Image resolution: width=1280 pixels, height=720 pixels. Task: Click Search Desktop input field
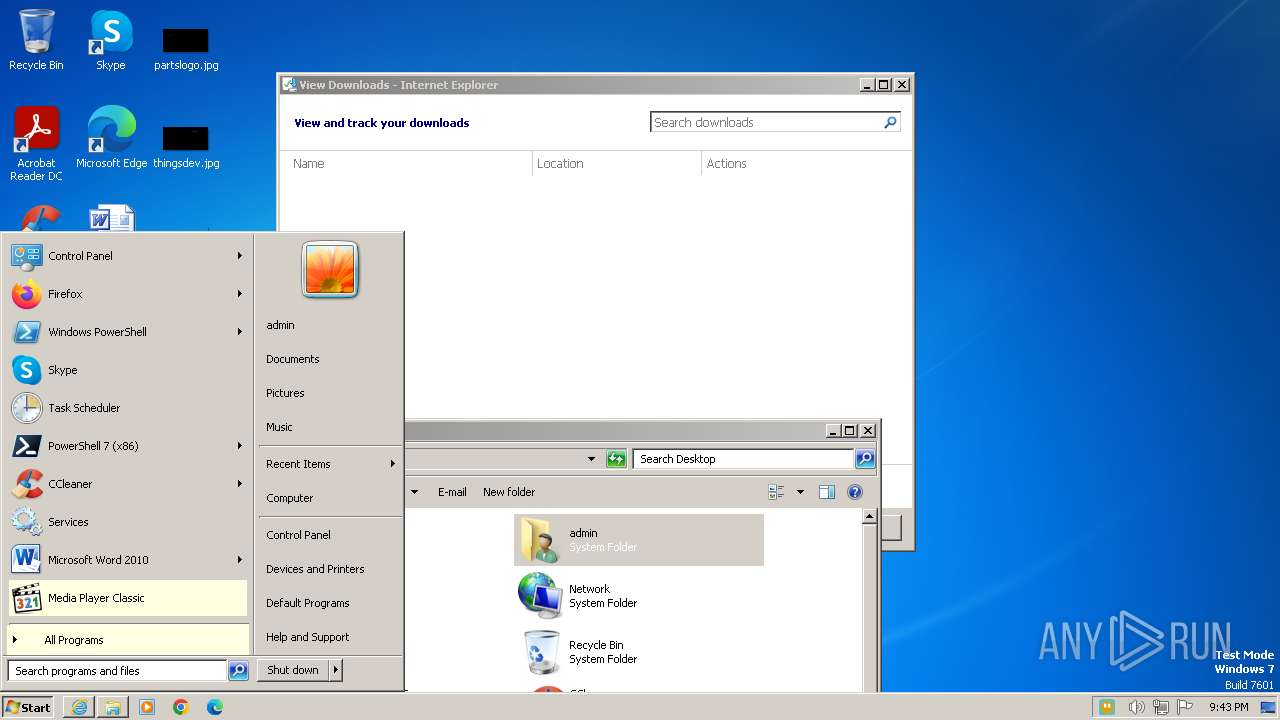coord(743,459)
